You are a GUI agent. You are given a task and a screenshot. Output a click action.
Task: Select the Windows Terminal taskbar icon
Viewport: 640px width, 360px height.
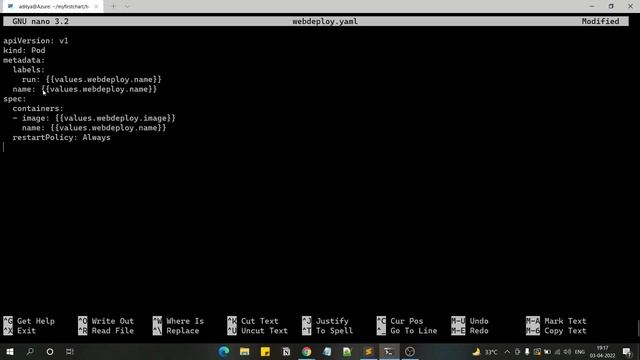pyautogui.click(x=389, y=351)
